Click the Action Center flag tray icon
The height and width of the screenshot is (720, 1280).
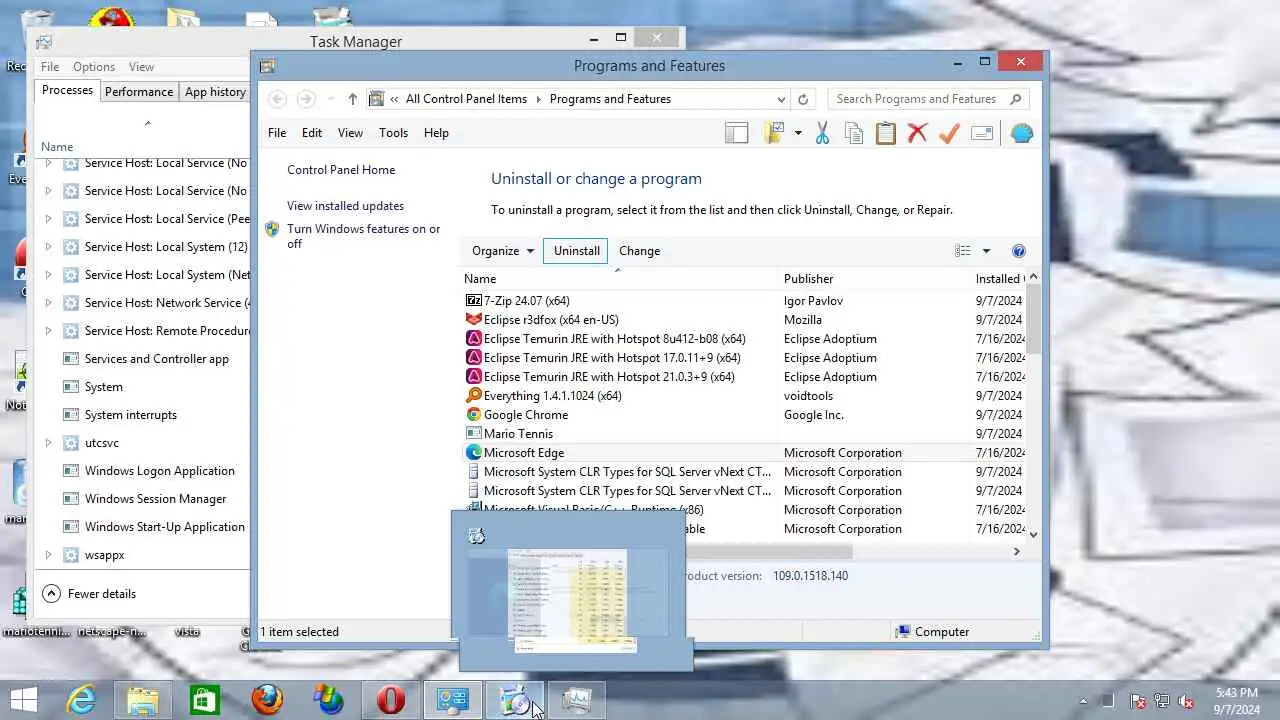(x=1139, y=702)
